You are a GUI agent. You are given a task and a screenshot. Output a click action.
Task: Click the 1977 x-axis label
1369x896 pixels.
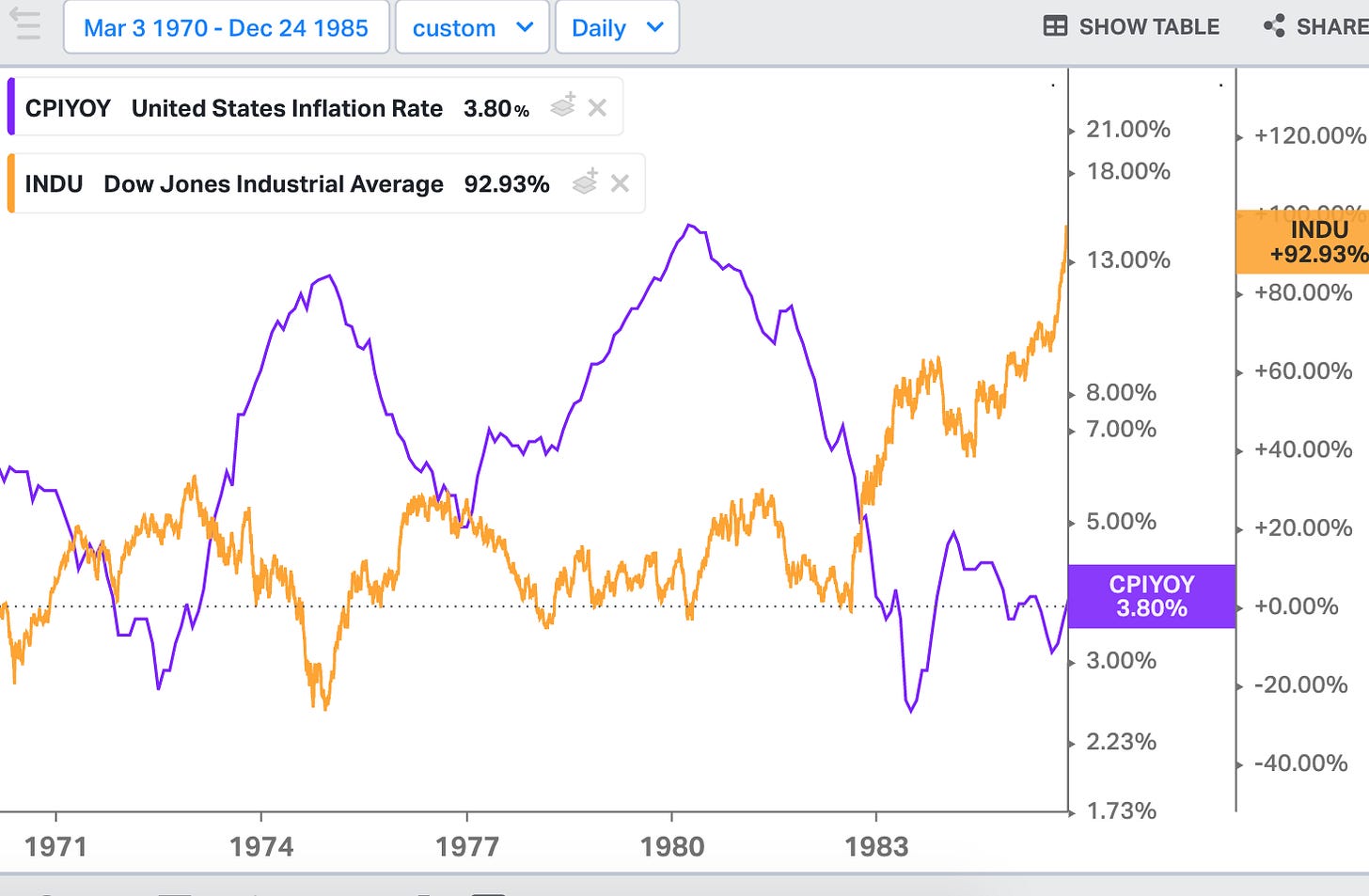point(466,846)
